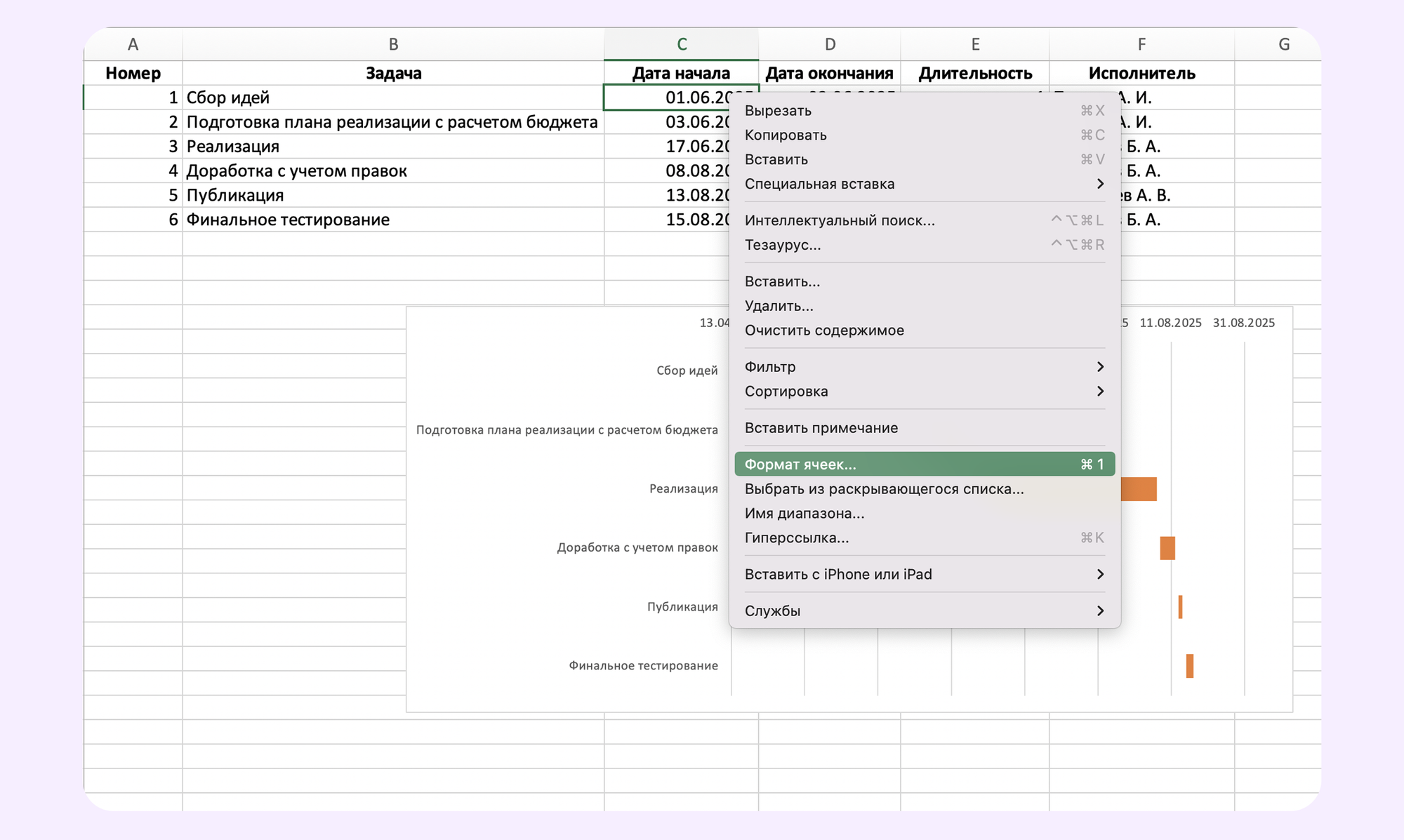The height and width of the screenshot is (840, 1404).
Task: Click the Длительность header cell
Action: 975,73
